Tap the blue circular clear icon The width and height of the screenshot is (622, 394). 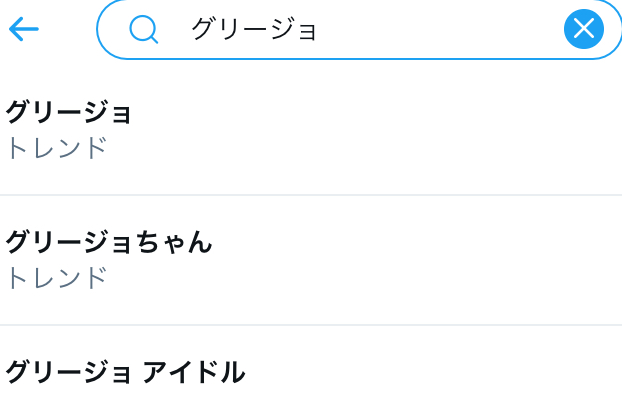pos(584,29)
